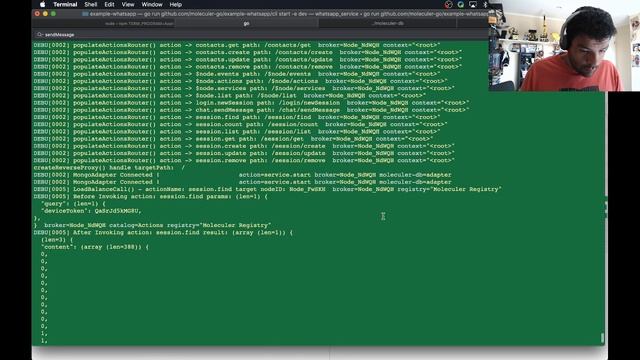Click the log line for contacts.remove action
Image resolution: width=640 pixels, height=360 pixels.
click(248, 67)
